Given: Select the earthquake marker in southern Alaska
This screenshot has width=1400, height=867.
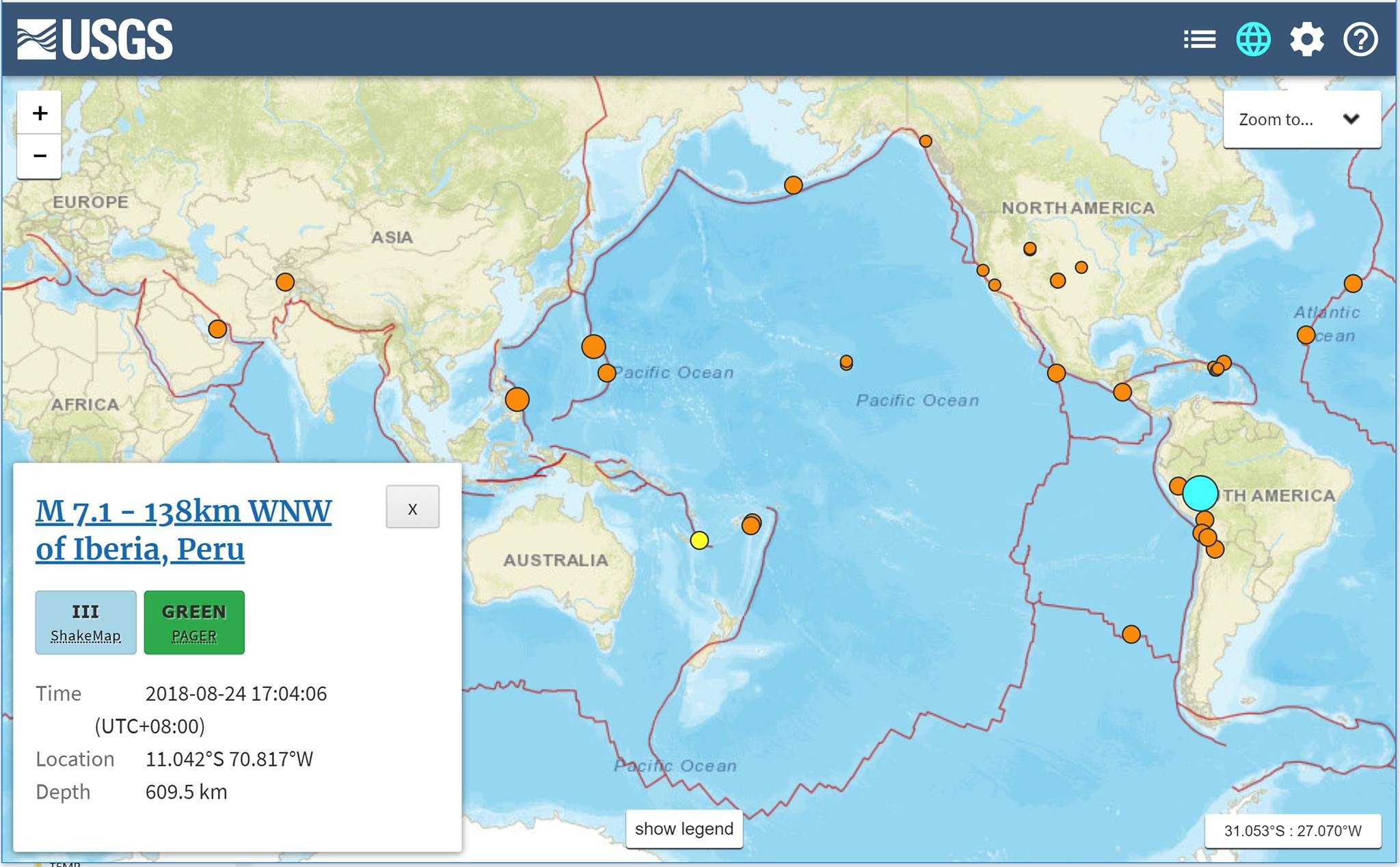Looking at the screenshot, I should click(x=926, y=141).
